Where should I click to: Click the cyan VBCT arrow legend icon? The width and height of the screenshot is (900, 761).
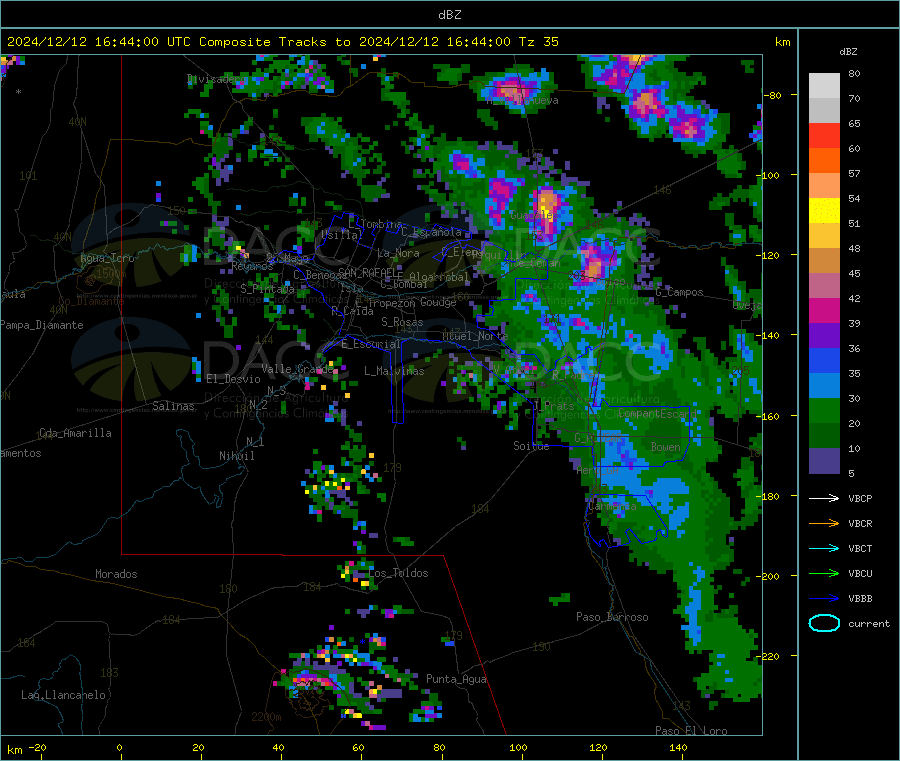pos(824,549)
